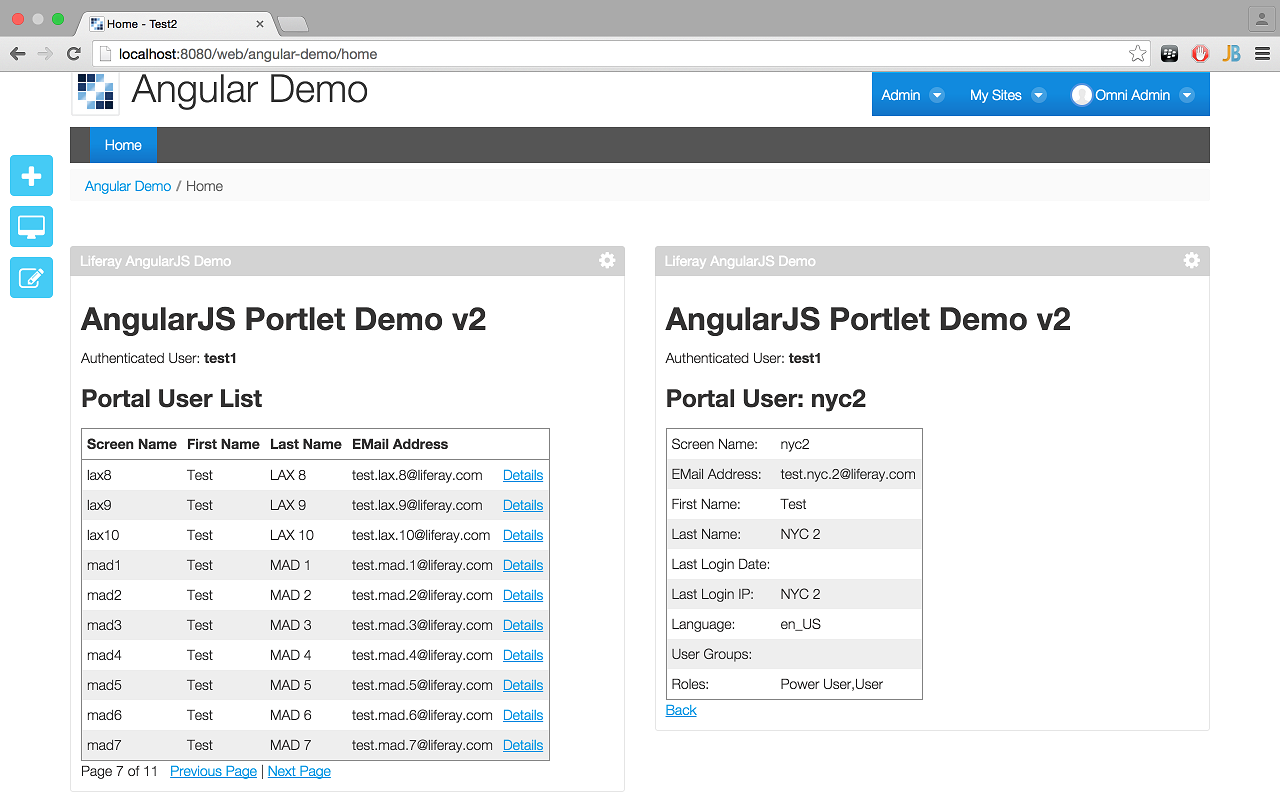
Task: Click the red hand extension icon
Action: coord(1200,54)
